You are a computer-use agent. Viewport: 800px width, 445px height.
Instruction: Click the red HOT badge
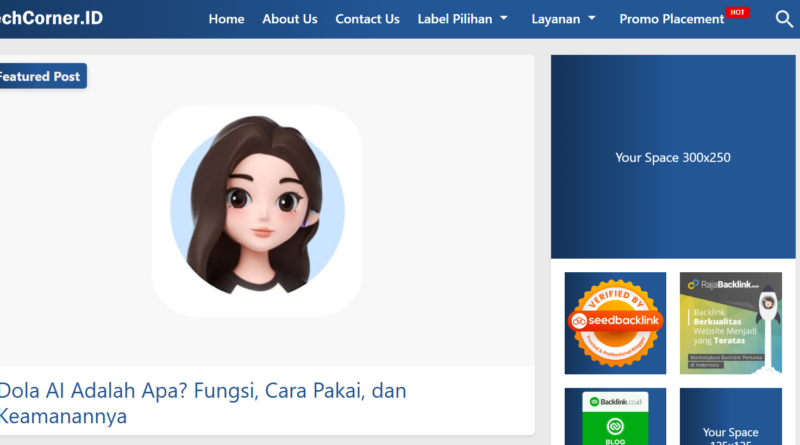coord(737,12)
